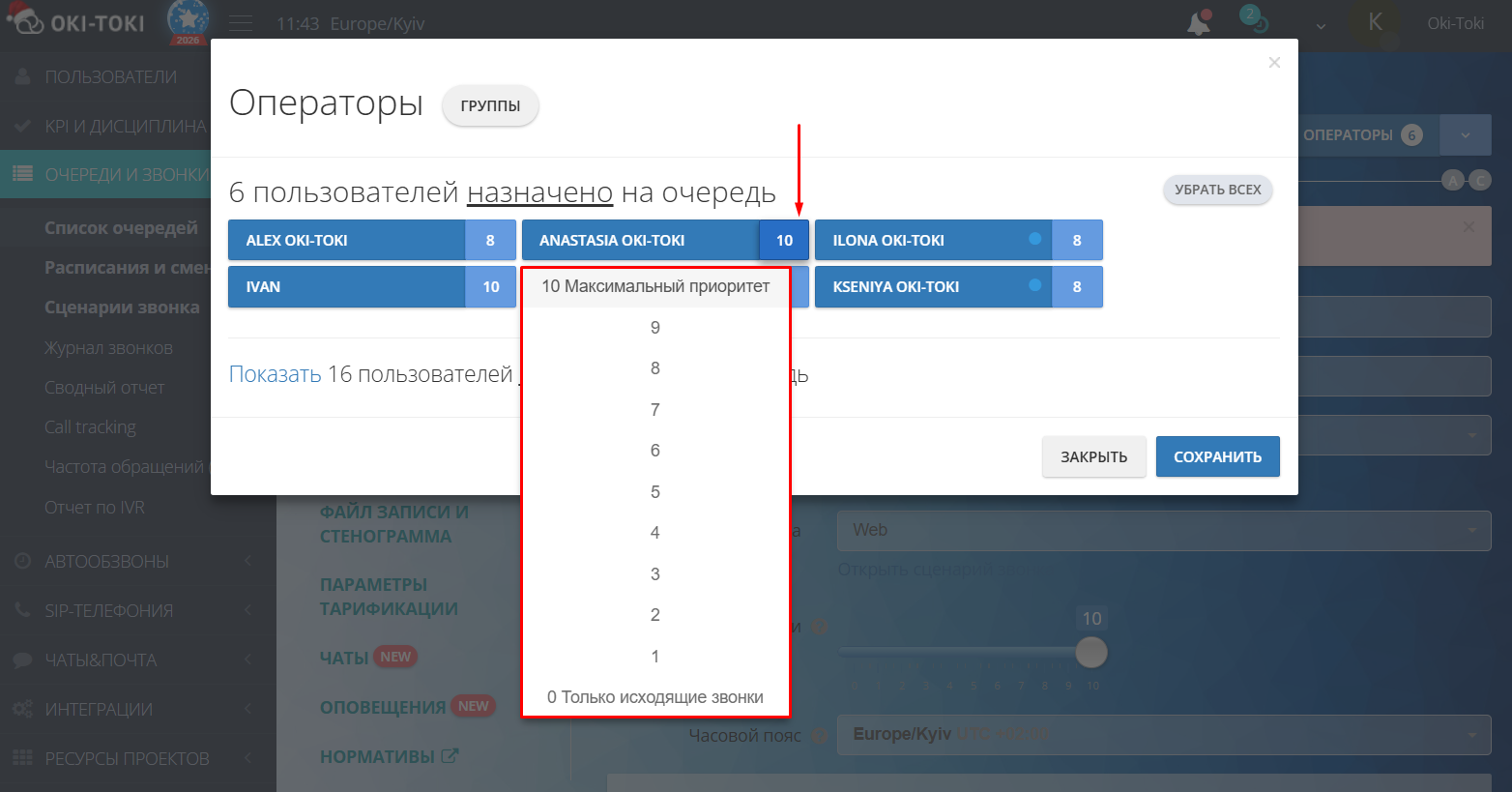Click the chat bubble icon for ЧАТЫ&ПОЧТА
The width and height of the screenshot is (1512, 792).
(x=21, y=660)
